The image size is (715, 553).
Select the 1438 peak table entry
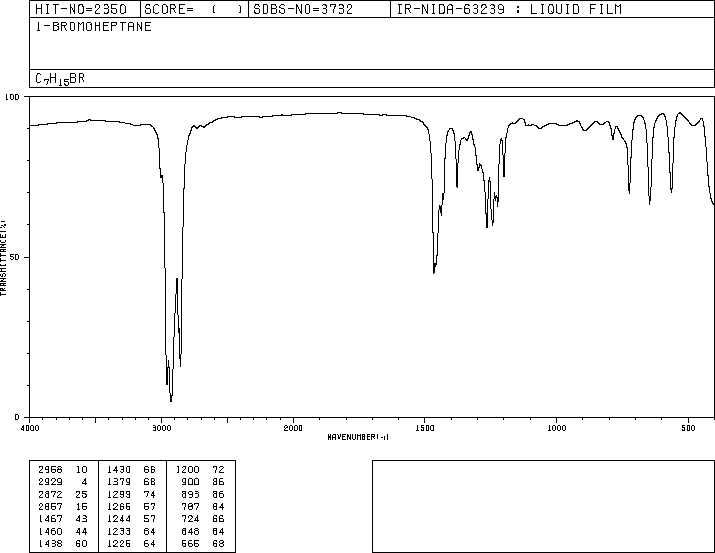[x=50, y=543]
